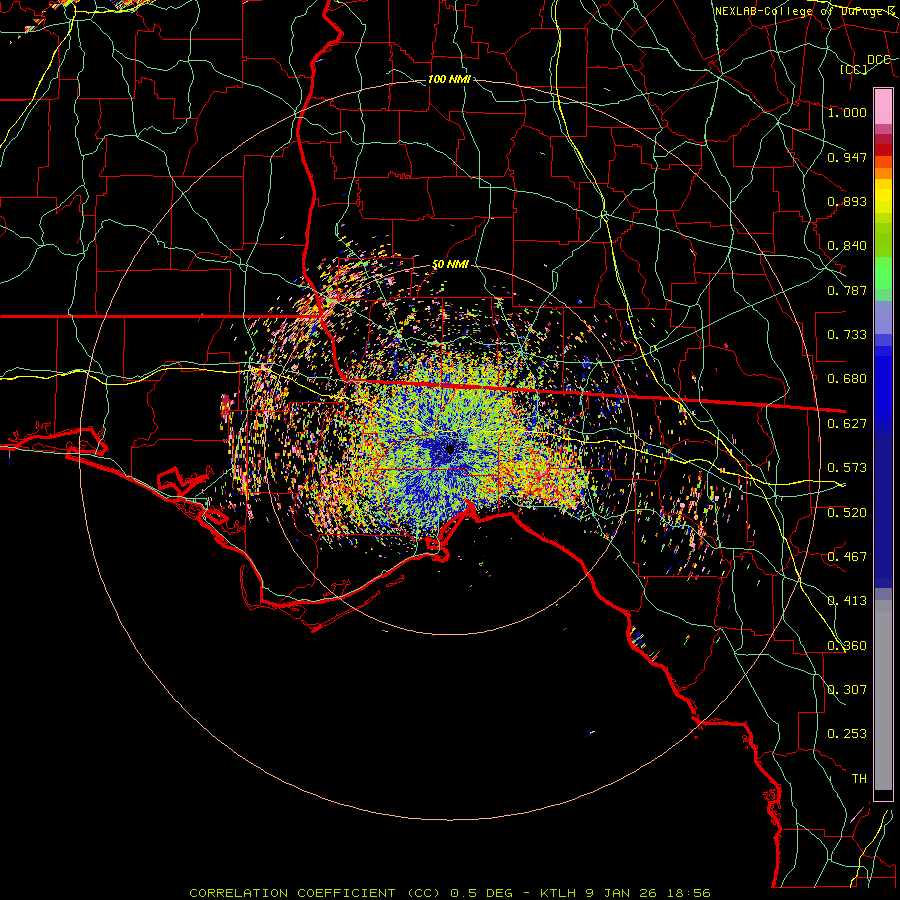Select the 0.627 legend value
This screenshot has width=900, height=900.
click(x=847, y=424)
